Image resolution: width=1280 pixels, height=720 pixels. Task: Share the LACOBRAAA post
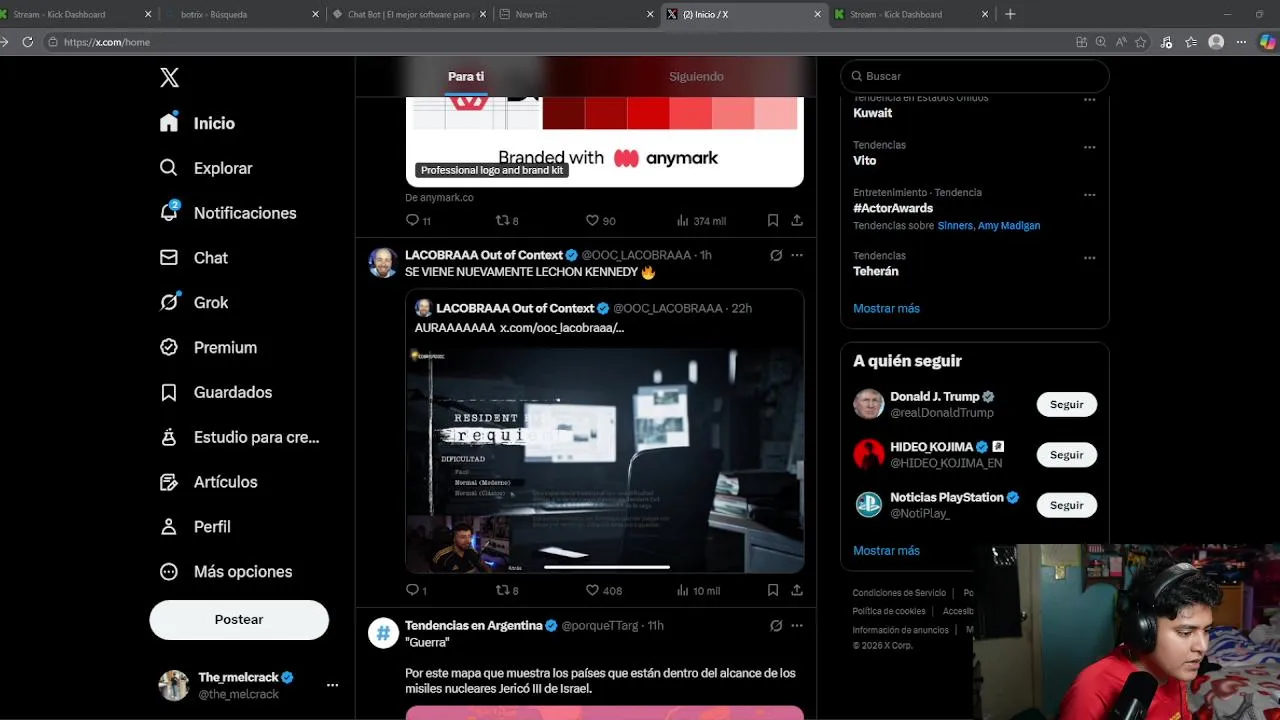click(x=797, y=590)
